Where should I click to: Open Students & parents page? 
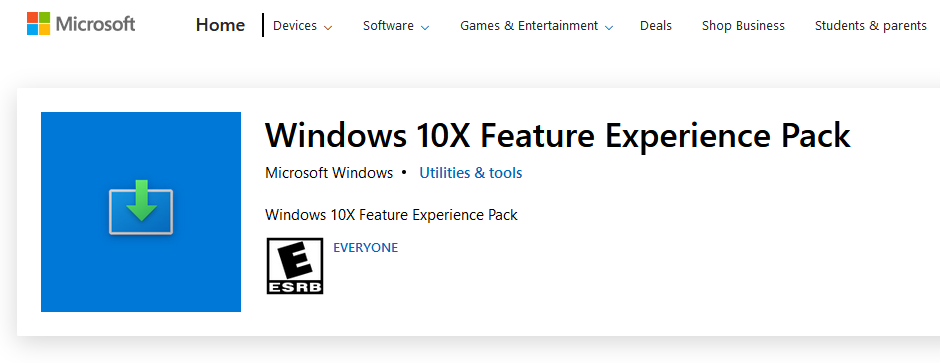870,26
